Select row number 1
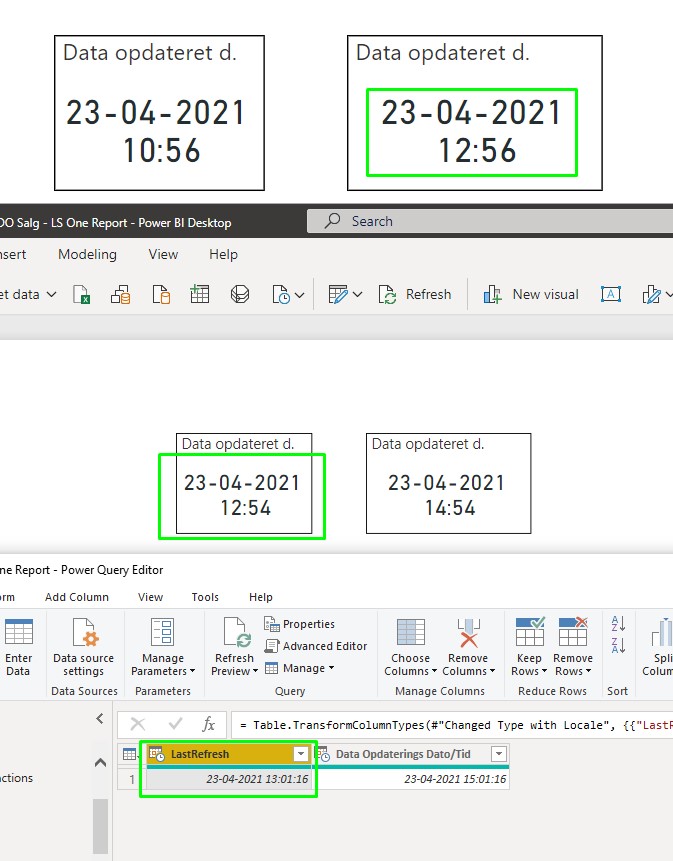The height and width of the screenshot is (861, 673). tap(132, 779)
